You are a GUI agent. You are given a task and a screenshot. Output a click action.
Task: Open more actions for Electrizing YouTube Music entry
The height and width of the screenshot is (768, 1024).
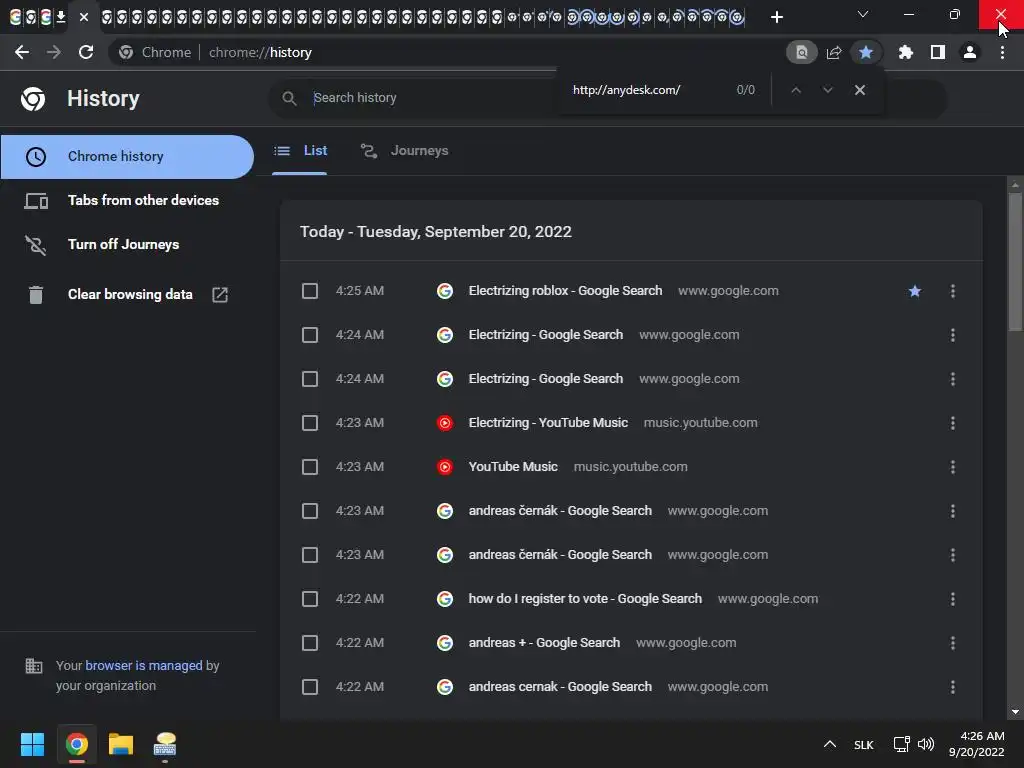point(953,423)
